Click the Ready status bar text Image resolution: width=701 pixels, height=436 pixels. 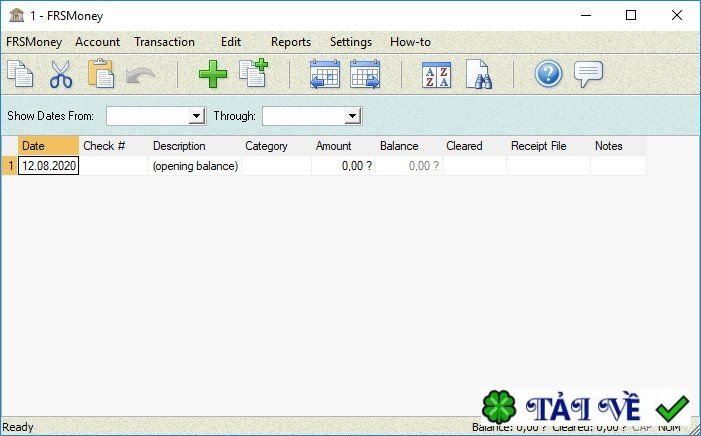click(x=18, y=427)
